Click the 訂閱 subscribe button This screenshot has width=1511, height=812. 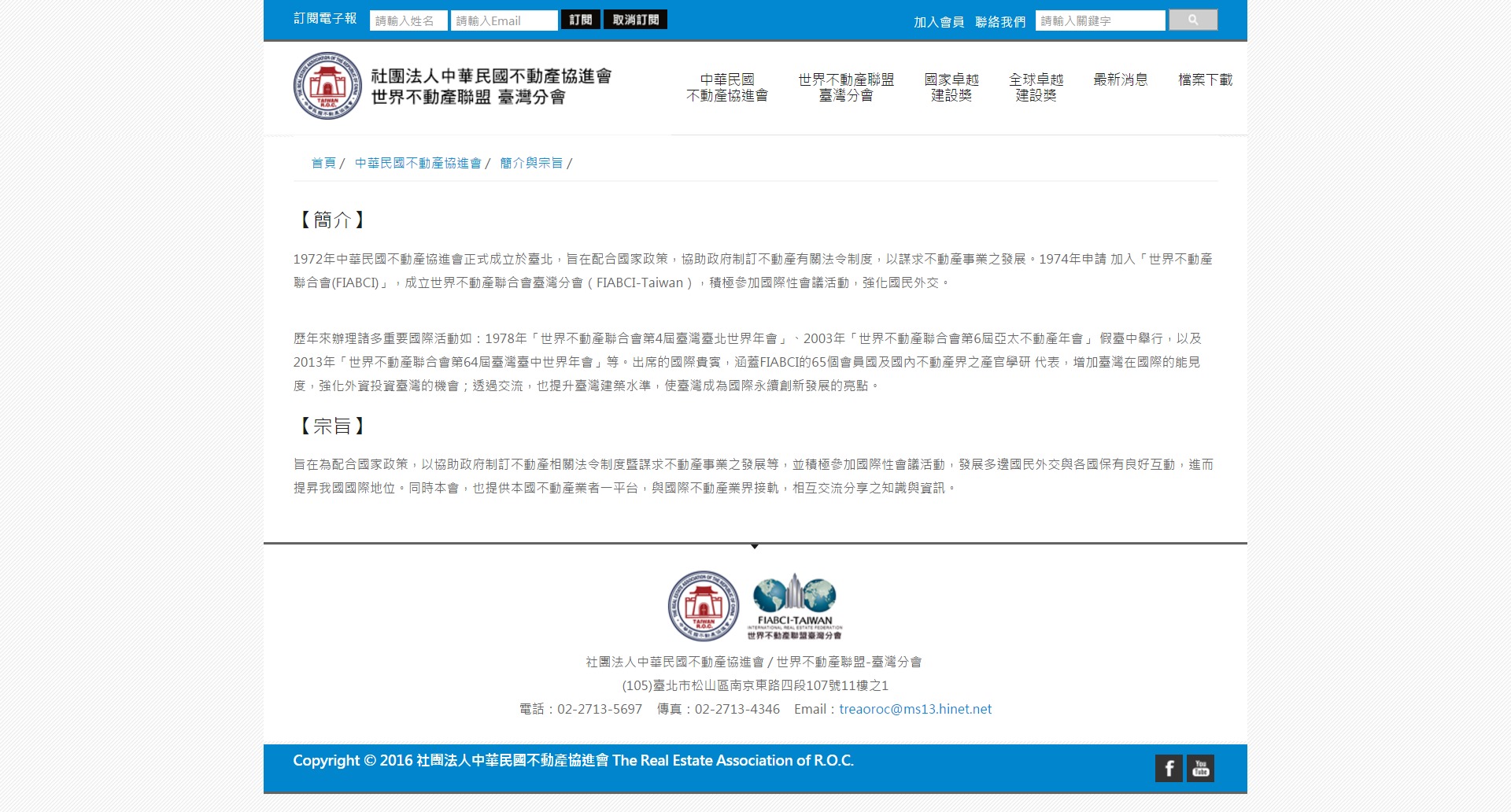580,20
